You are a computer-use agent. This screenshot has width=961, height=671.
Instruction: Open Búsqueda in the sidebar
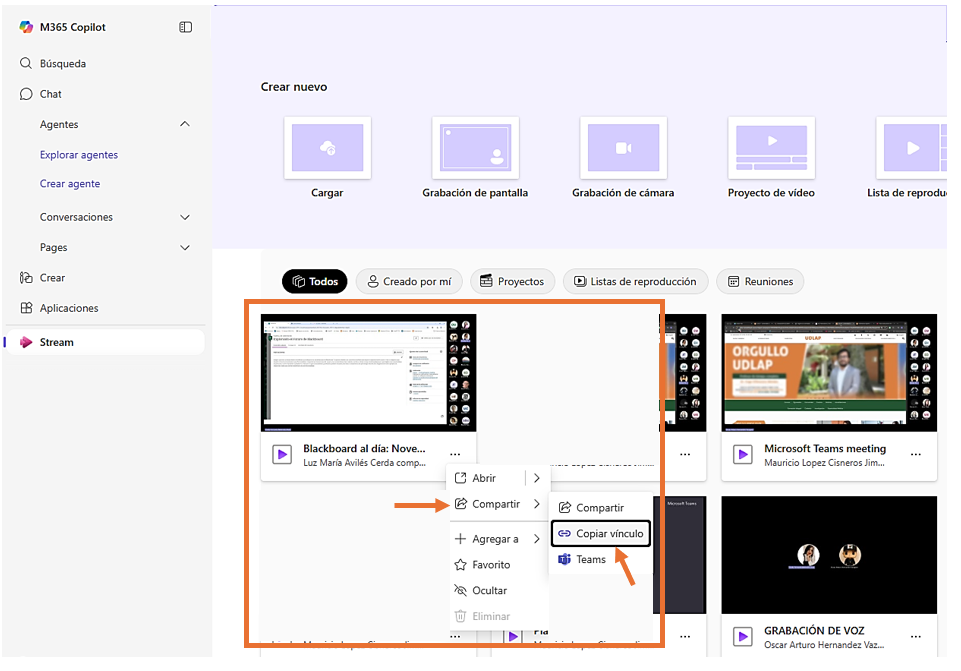coord(62,63)
